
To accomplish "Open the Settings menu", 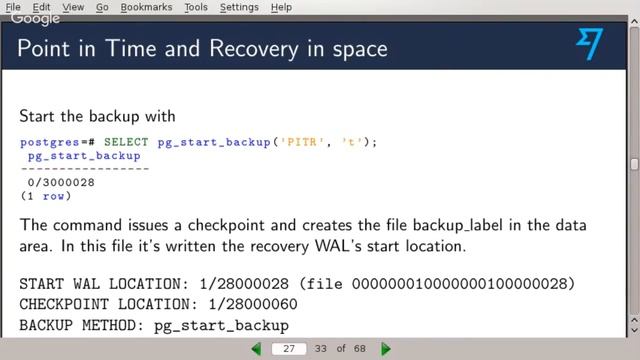I will click(x=239, y=7).
